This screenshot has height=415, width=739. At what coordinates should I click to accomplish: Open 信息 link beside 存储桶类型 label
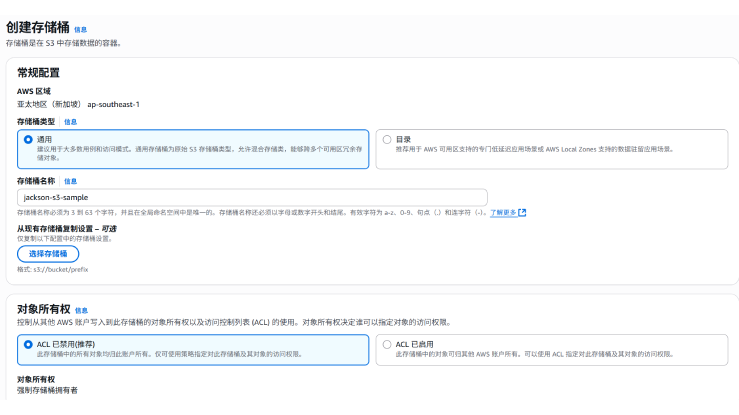(70, 122)
